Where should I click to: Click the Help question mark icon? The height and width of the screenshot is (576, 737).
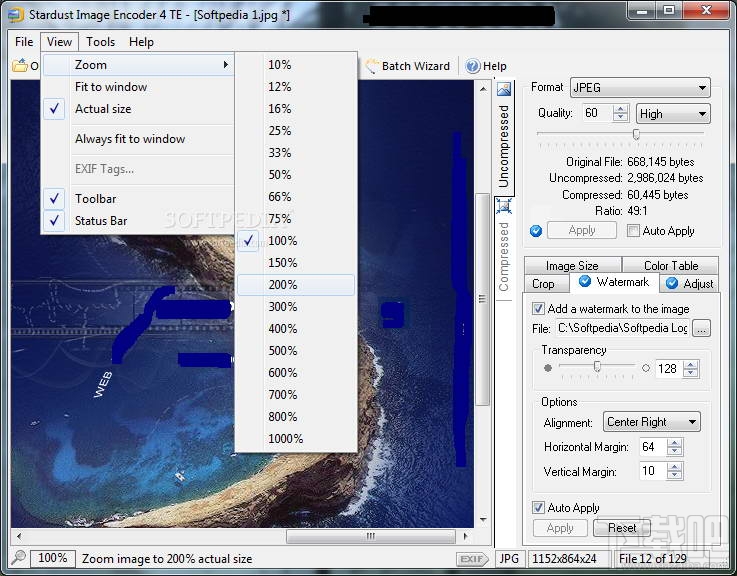[x=472, y=66]
